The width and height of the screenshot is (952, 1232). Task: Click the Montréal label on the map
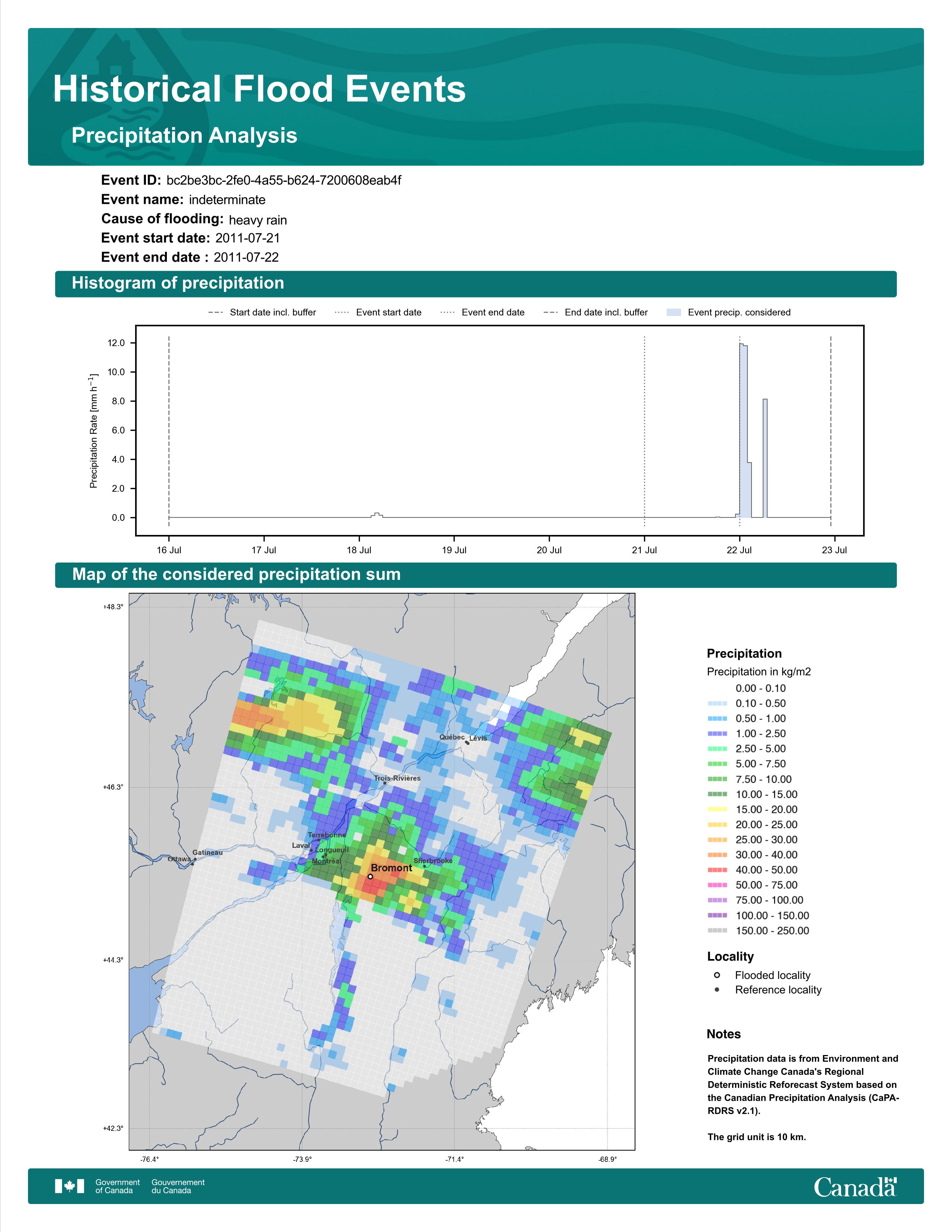coord(327,861)
